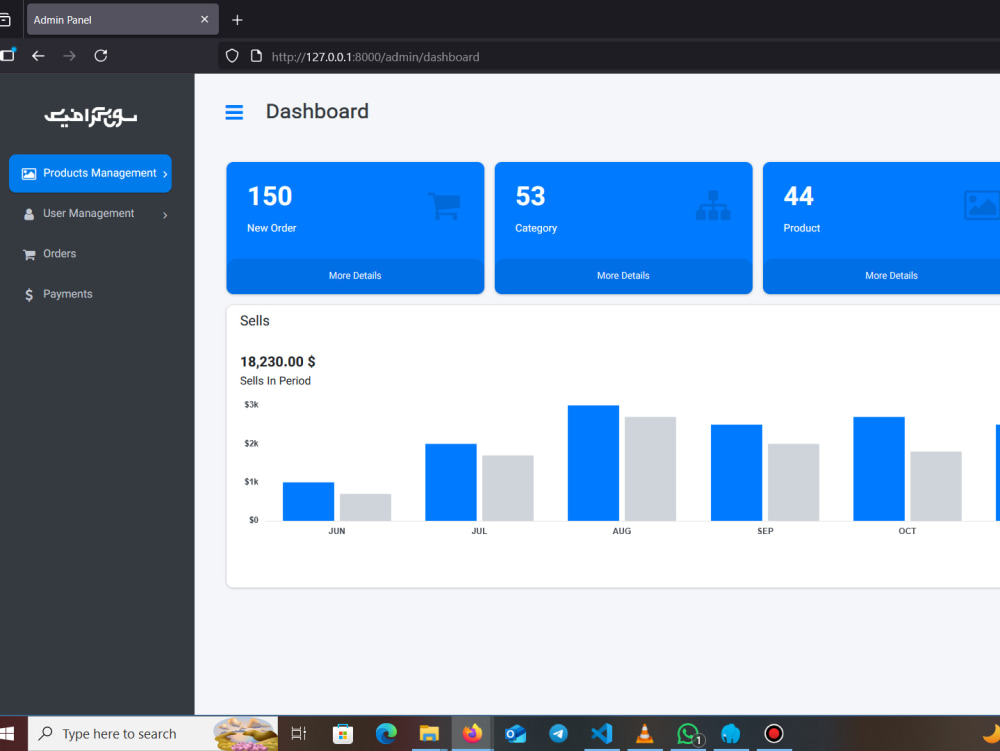Click the 18,230.00 $ sells total

tap(277, 361)
